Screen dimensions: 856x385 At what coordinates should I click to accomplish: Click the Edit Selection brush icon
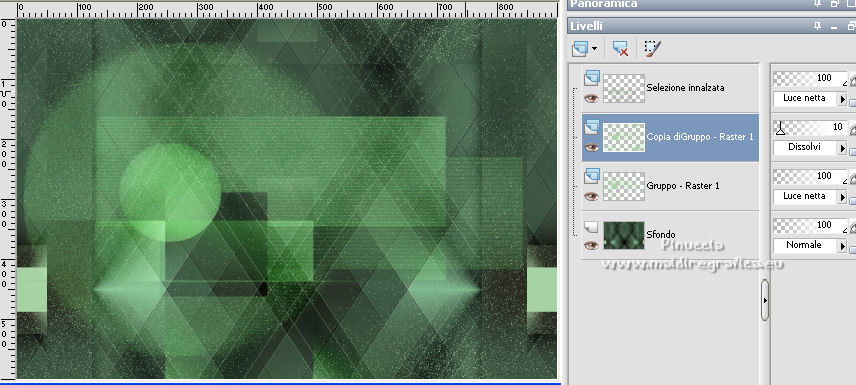coord(652,49)
